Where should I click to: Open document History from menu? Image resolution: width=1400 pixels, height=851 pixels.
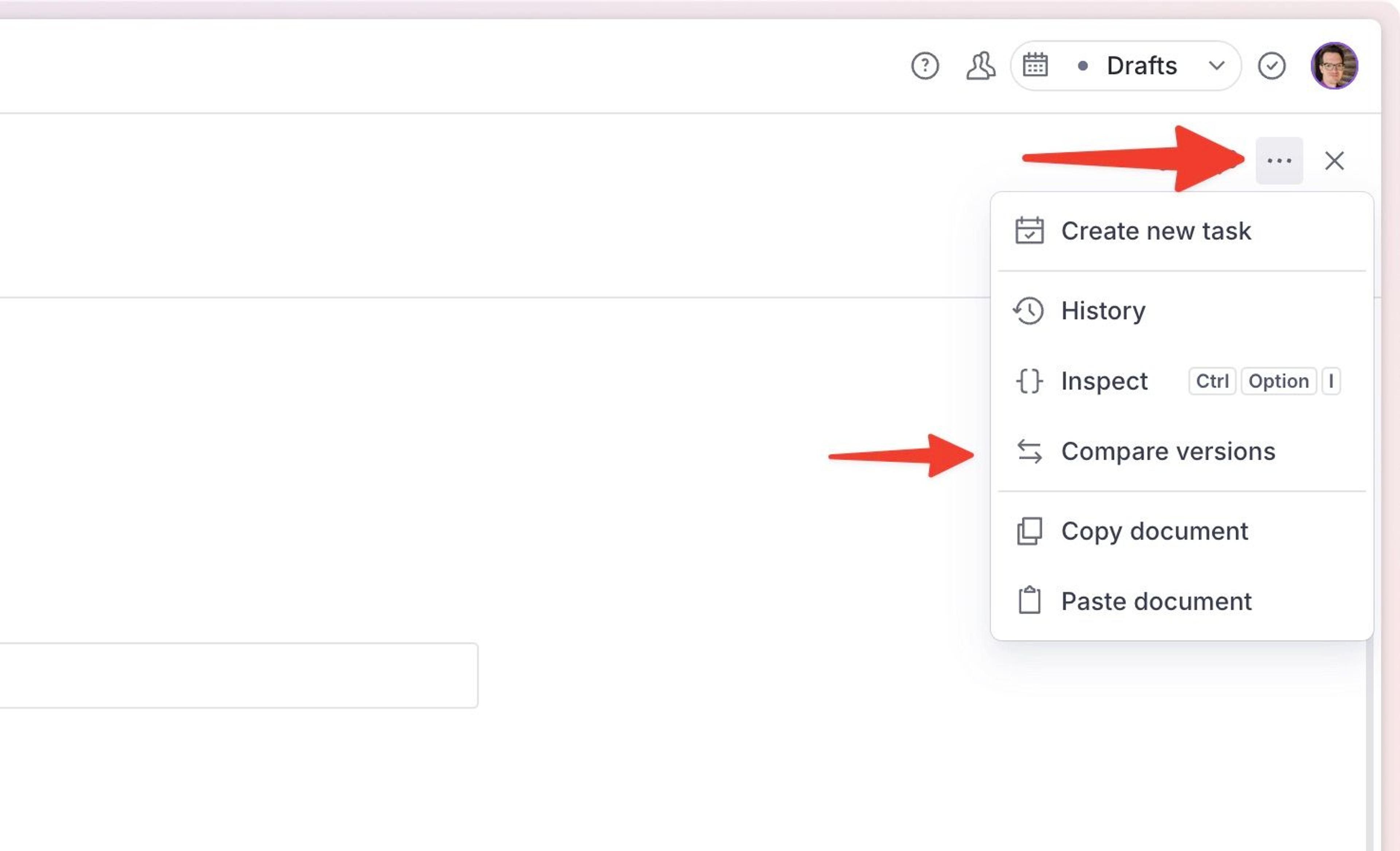point(1103,311)
